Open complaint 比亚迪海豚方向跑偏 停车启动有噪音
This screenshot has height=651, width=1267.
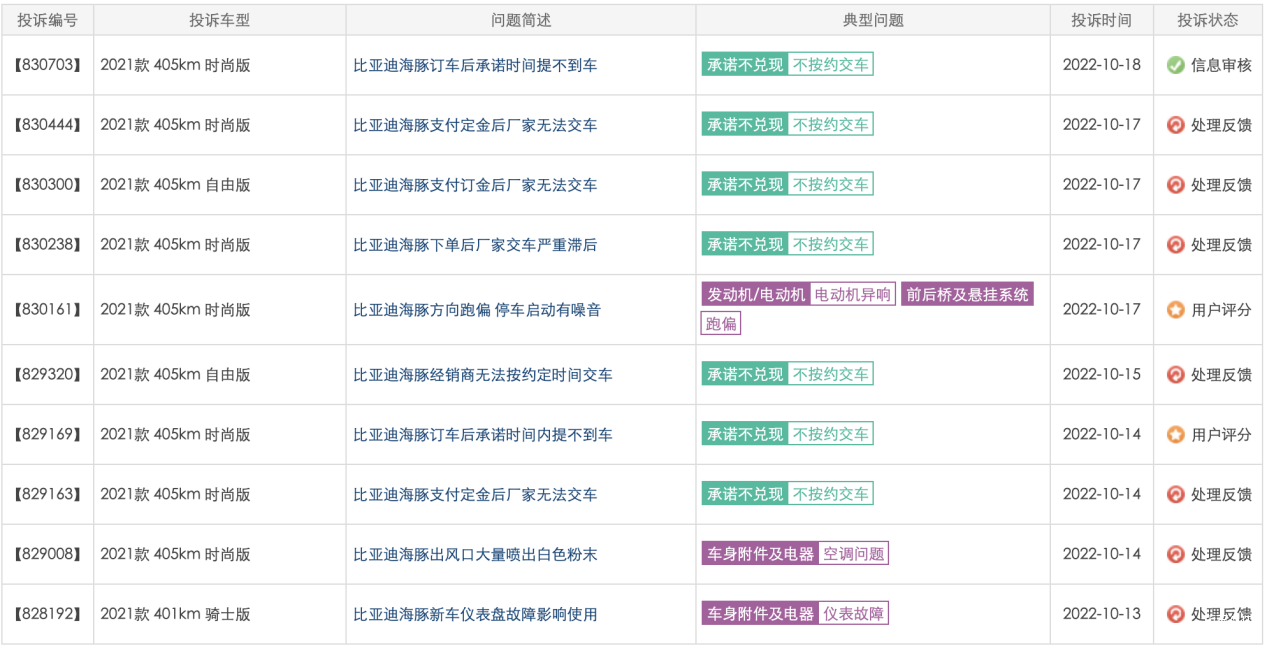coord(477,310)
